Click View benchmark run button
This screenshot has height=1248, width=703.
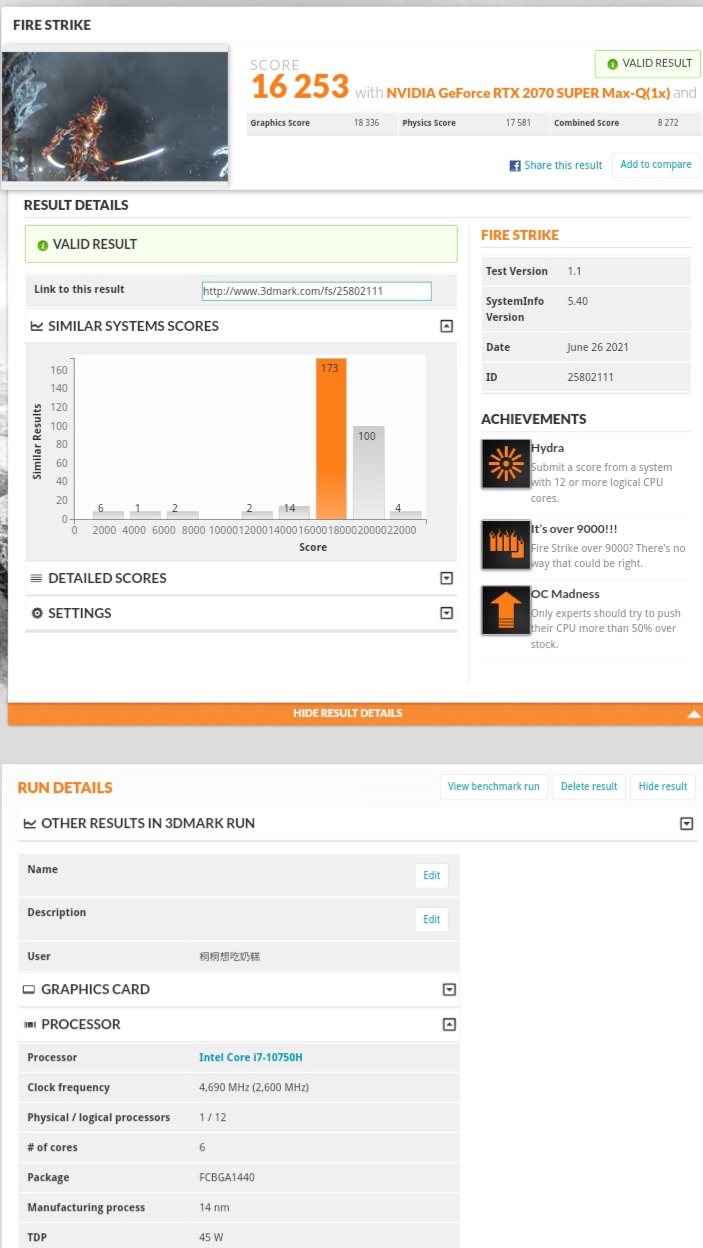pyautogui.click(x=493, y=787)
